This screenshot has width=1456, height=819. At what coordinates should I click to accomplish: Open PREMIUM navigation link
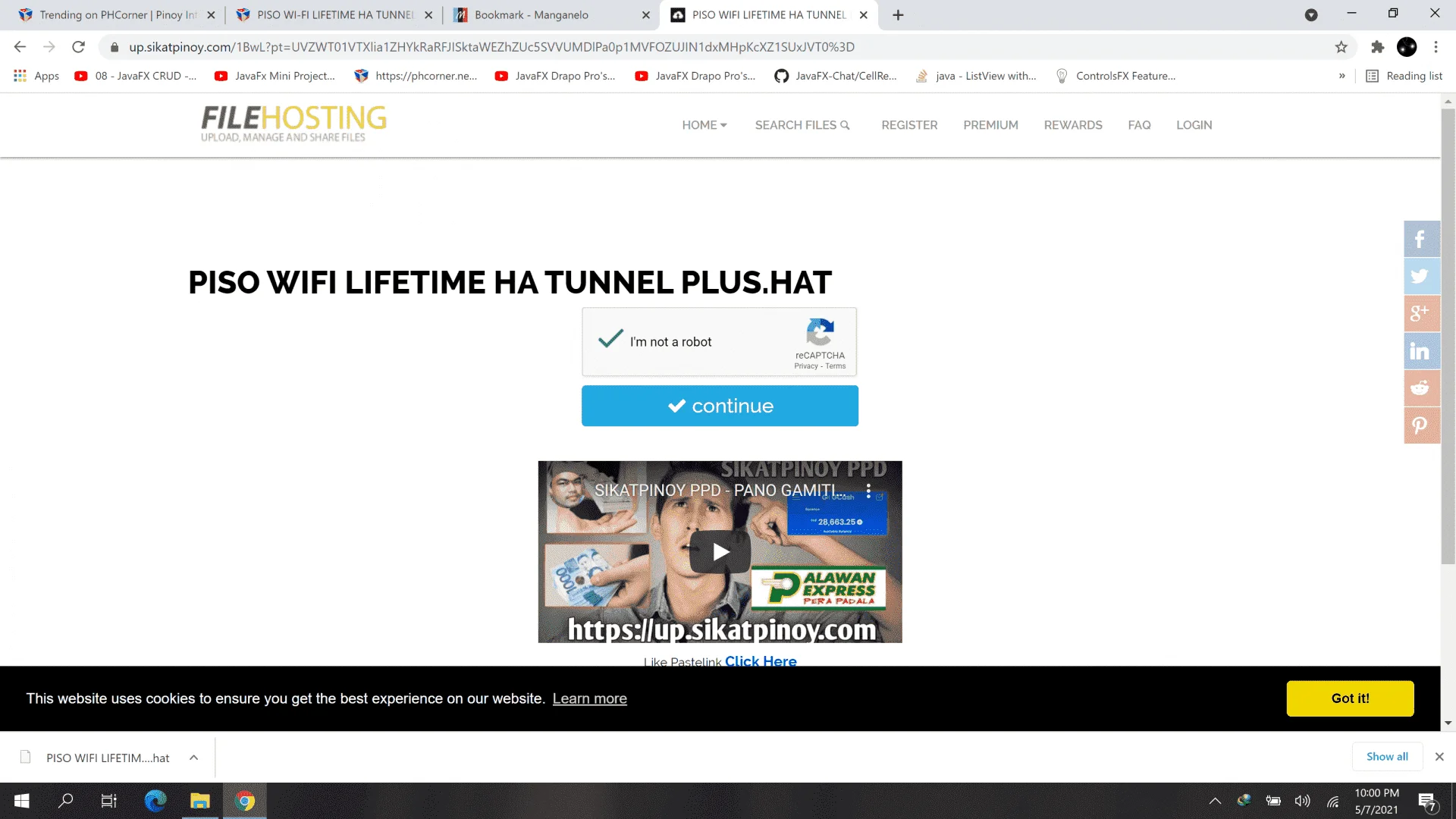(x=990, y=125)
